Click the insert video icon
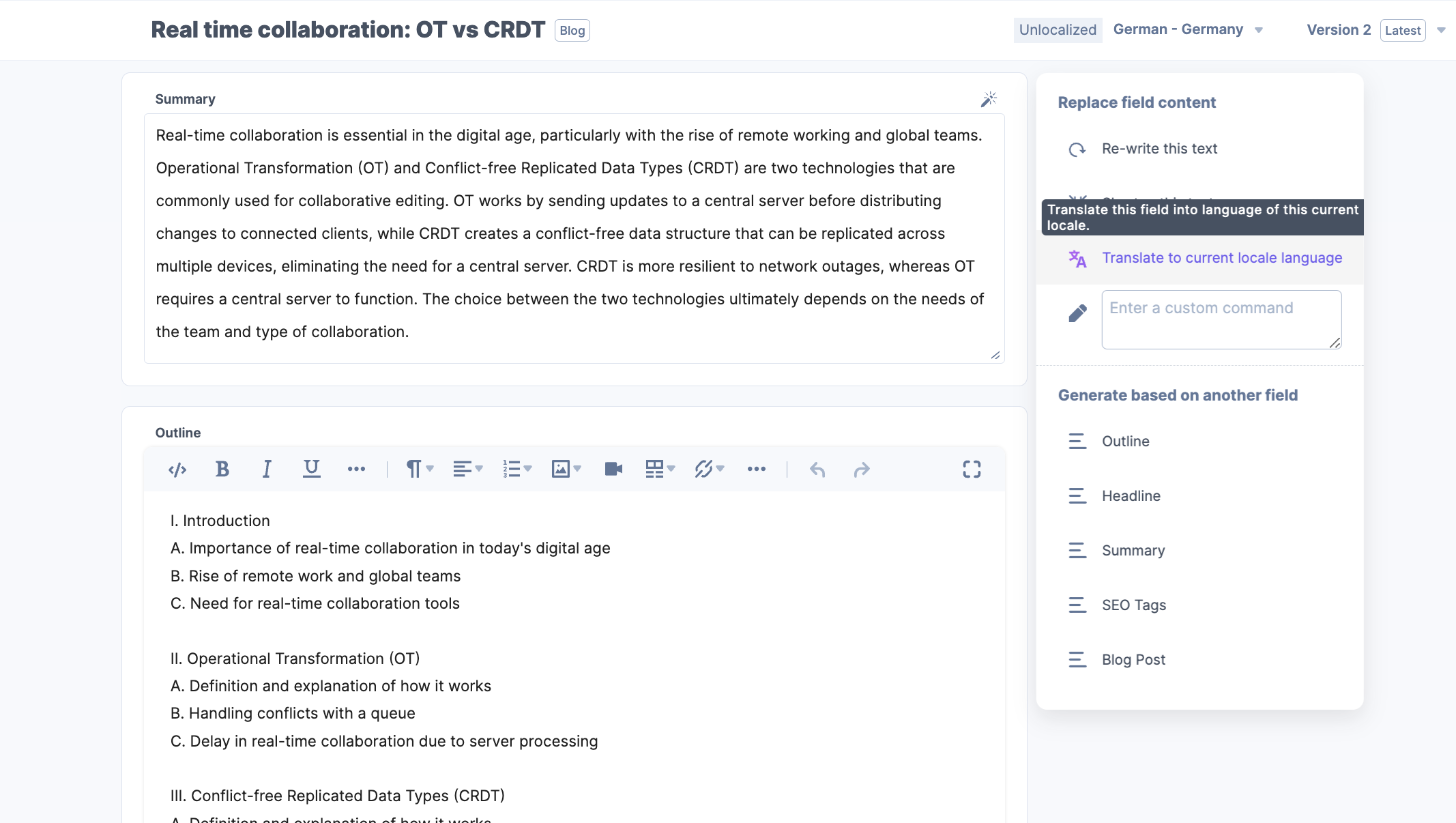The height and width of the screenshot is (823, 1456). coord(614,468)
